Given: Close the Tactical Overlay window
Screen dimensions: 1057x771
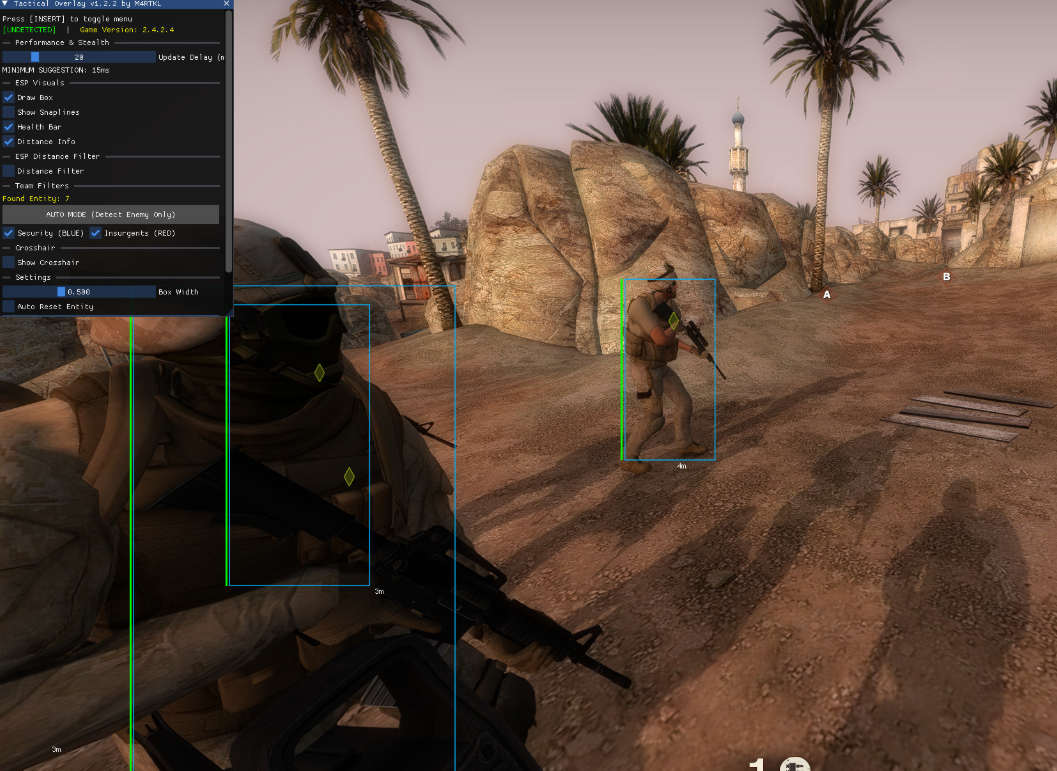Looking at the screenshot, I should pos(227,4).
